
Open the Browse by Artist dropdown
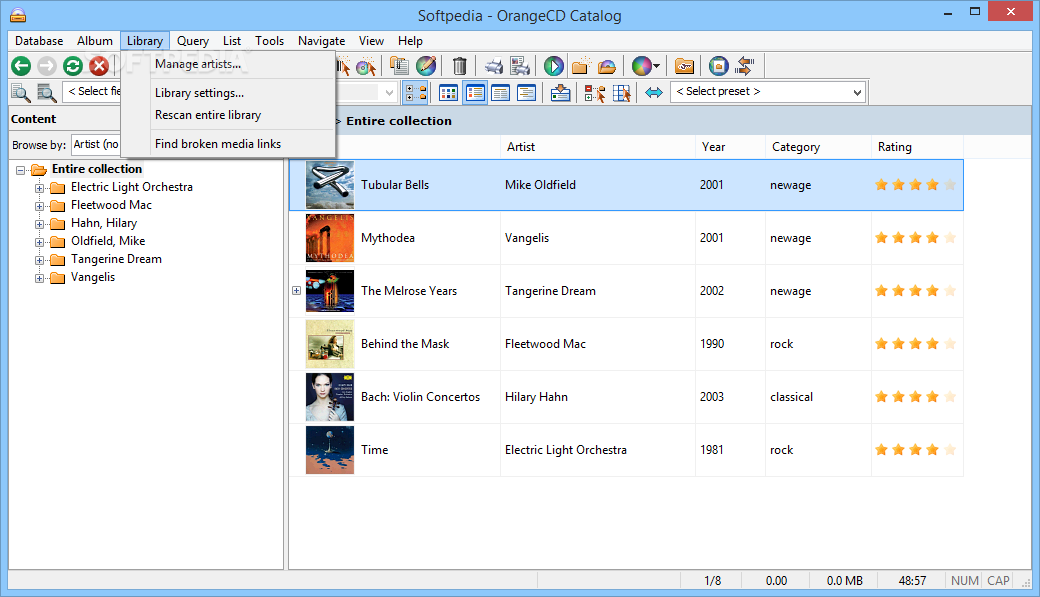[x=96, y=144]
